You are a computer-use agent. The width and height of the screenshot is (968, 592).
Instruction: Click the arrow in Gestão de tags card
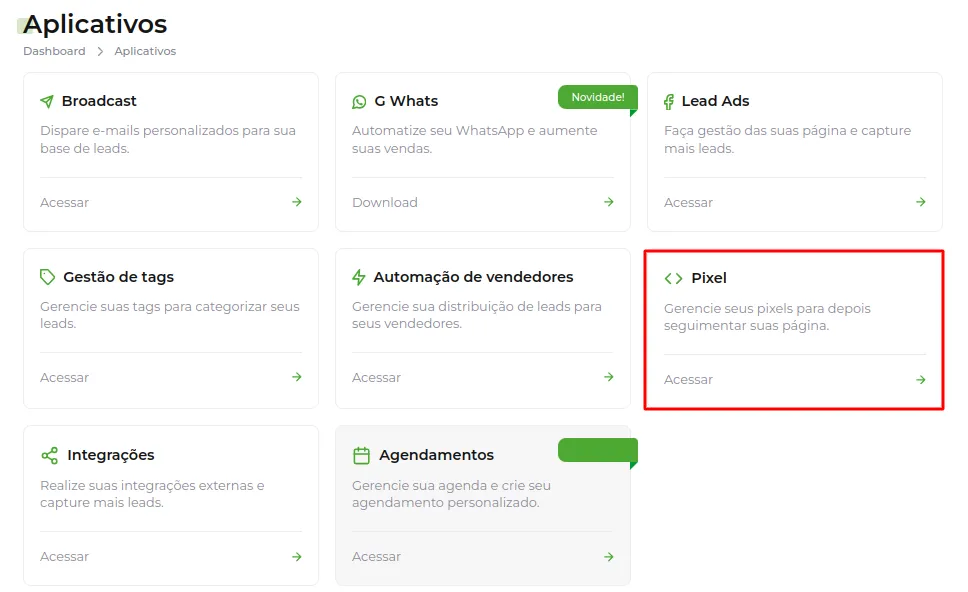[297, 377]
